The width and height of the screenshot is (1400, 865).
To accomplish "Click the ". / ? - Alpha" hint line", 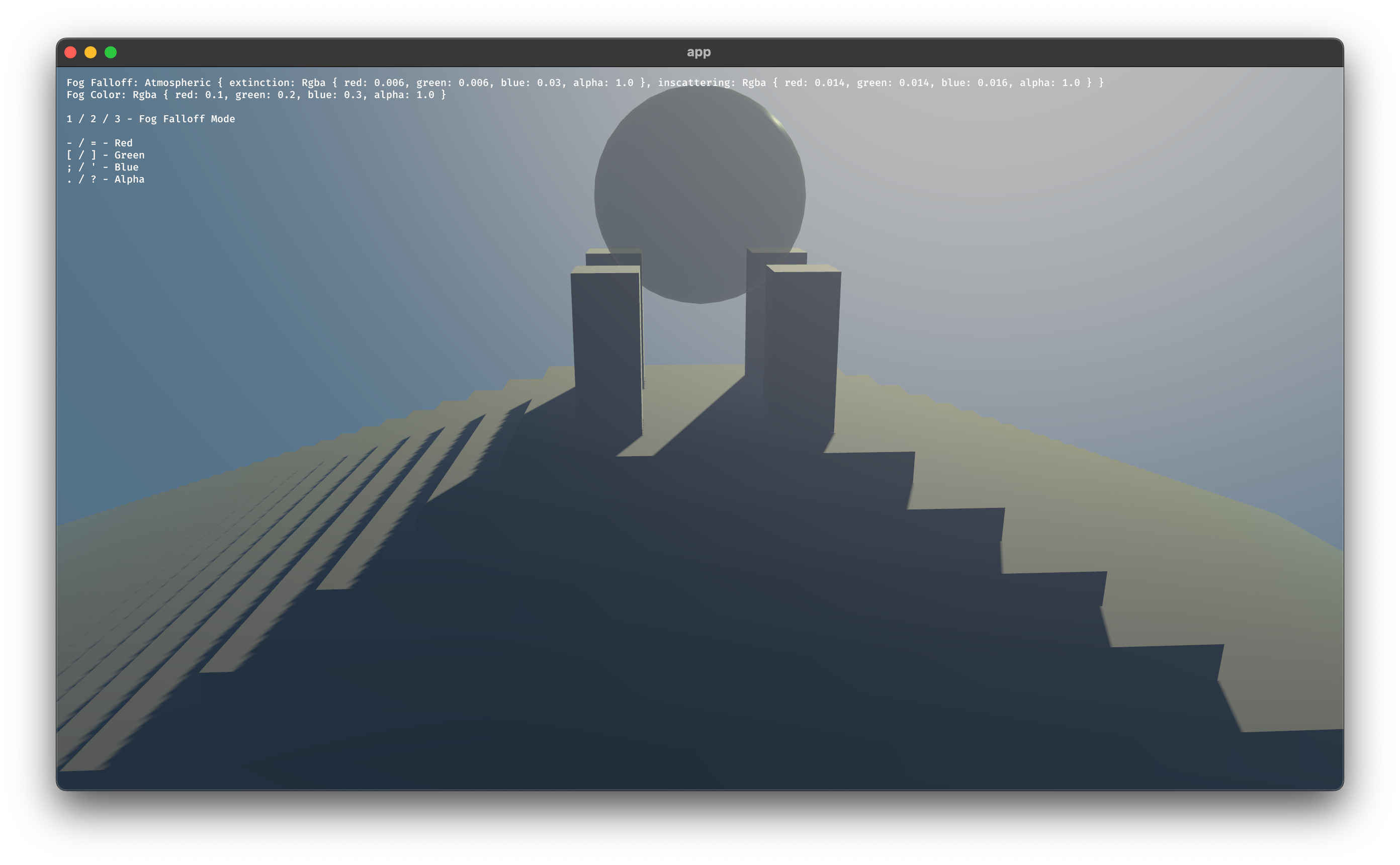I will click(x=105, y=179).
